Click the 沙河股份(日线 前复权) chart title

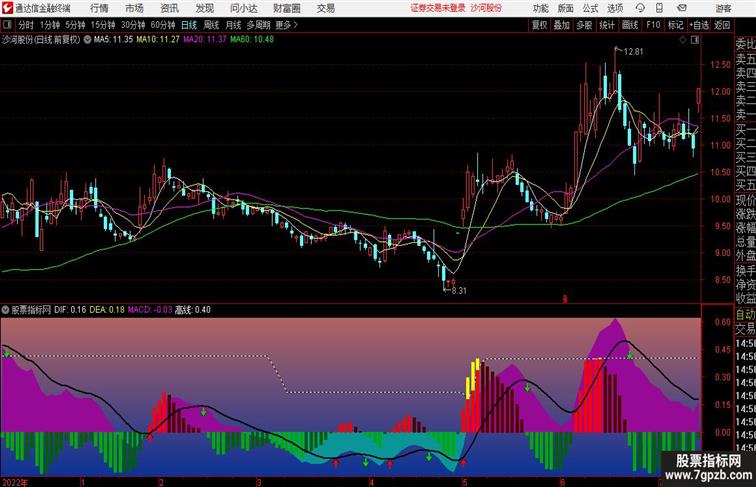[41, 40]
